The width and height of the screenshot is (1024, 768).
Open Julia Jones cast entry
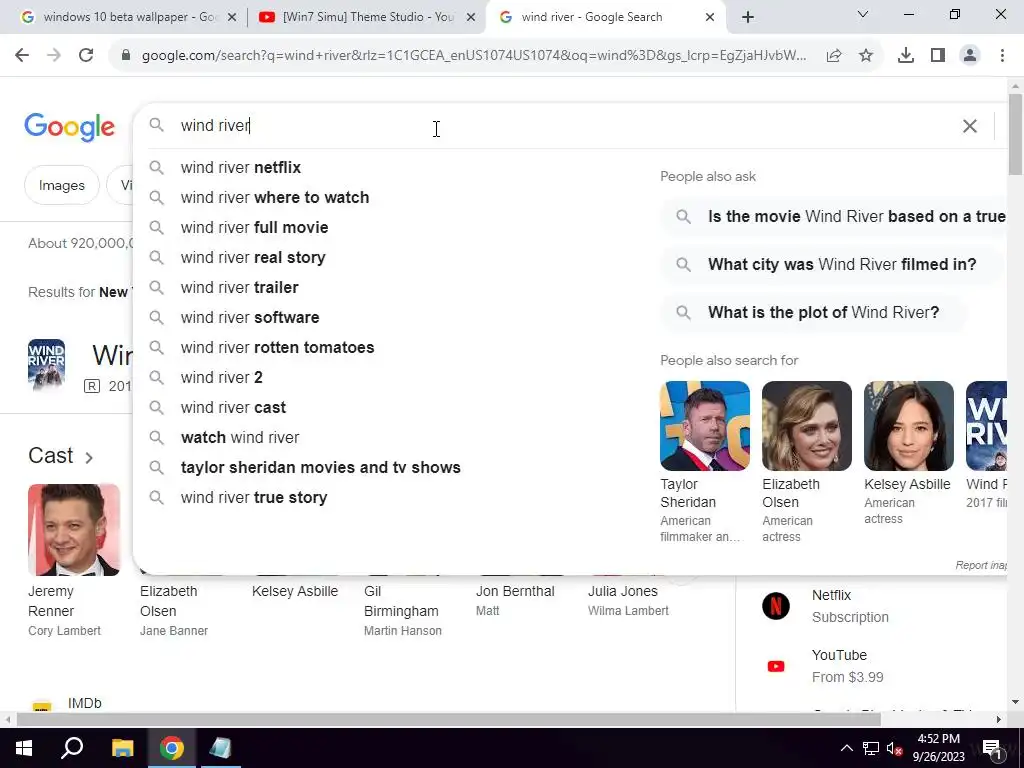(628, 600)
